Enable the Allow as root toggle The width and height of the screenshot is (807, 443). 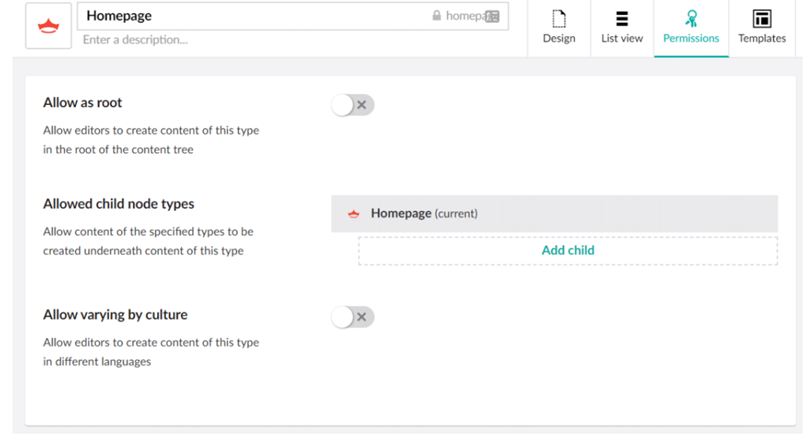click(x=353, y=105)
